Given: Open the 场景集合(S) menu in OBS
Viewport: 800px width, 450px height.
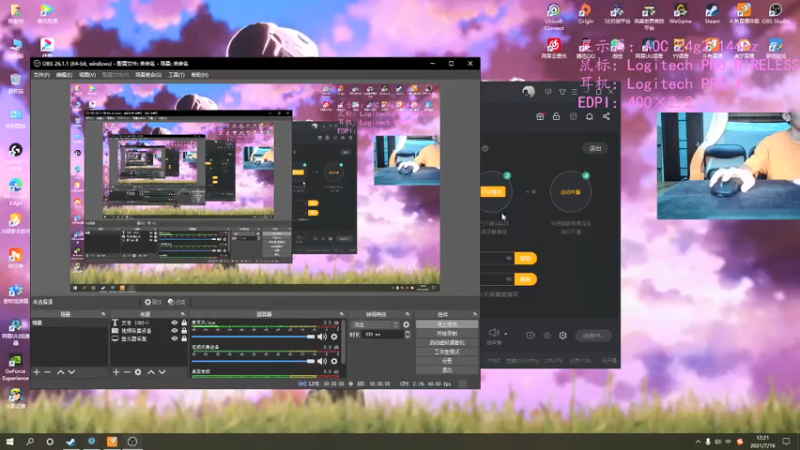Looking at the screenshot, I should click(148, 75).
